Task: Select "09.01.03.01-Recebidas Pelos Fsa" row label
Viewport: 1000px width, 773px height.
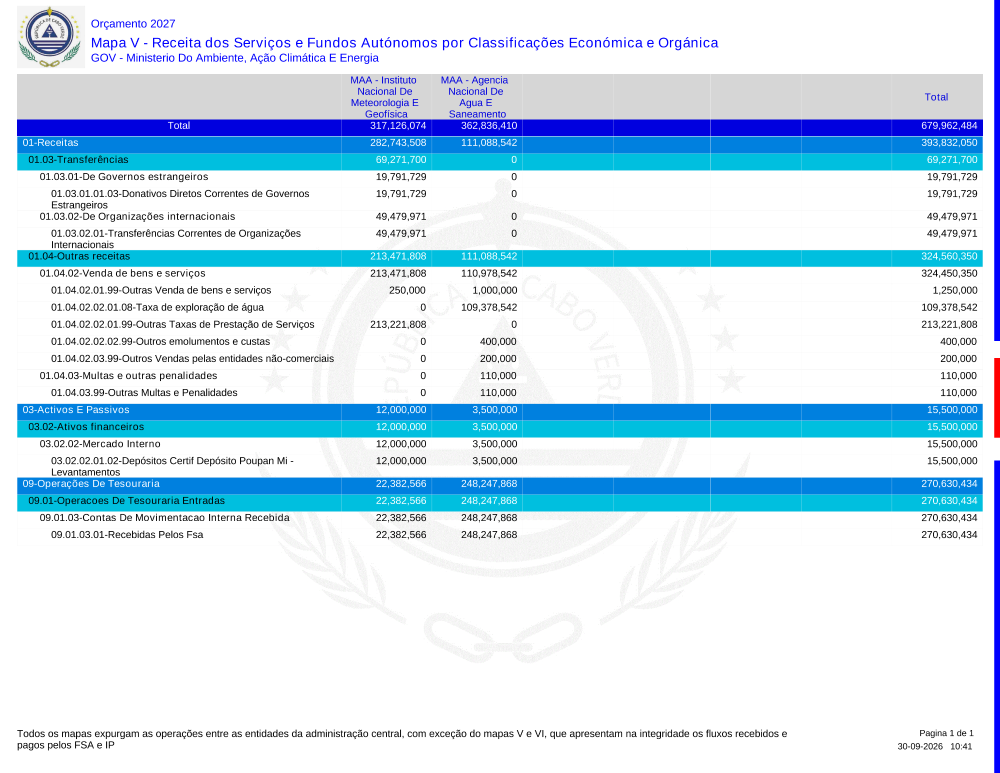Action: point(127,535)
